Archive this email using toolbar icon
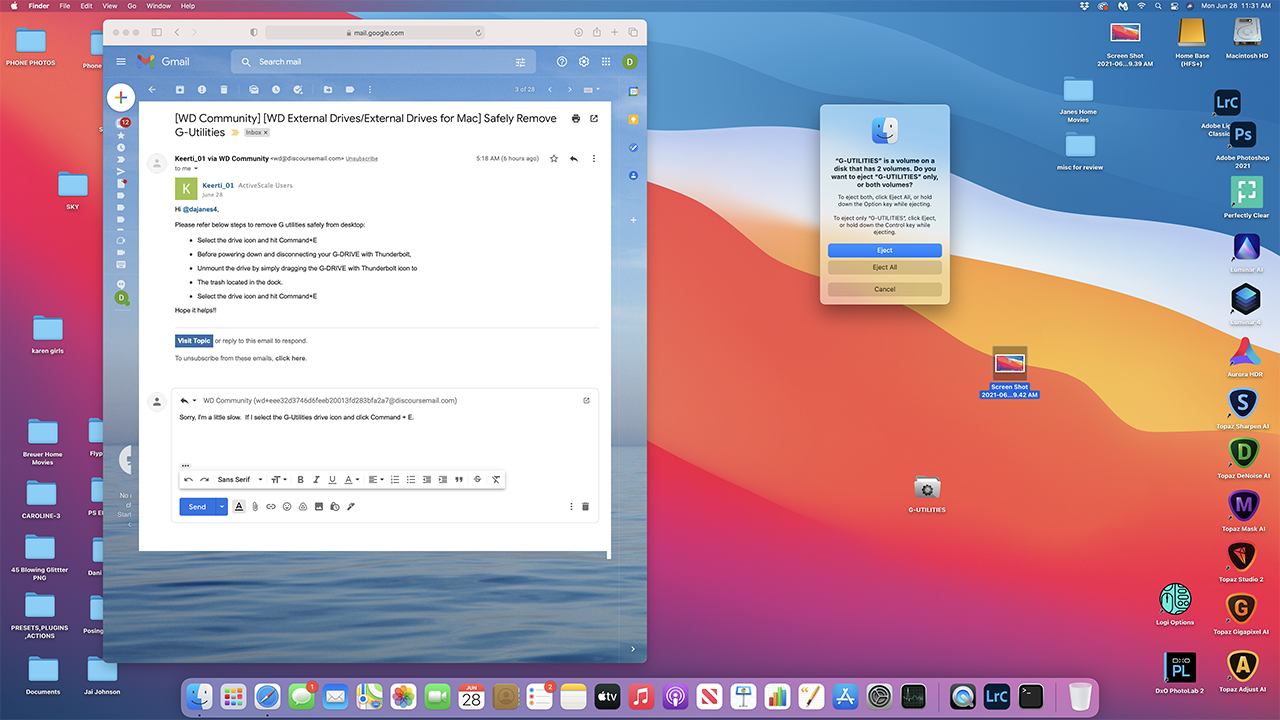Screen dimensions: 1280x720 point(180,90)
